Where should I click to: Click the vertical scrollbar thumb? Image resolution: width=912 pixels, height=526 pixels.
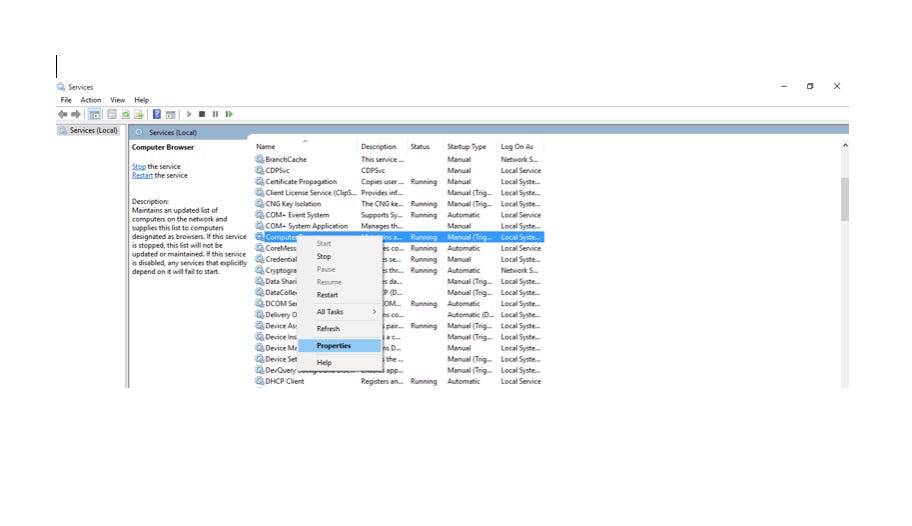click(845, 199)
